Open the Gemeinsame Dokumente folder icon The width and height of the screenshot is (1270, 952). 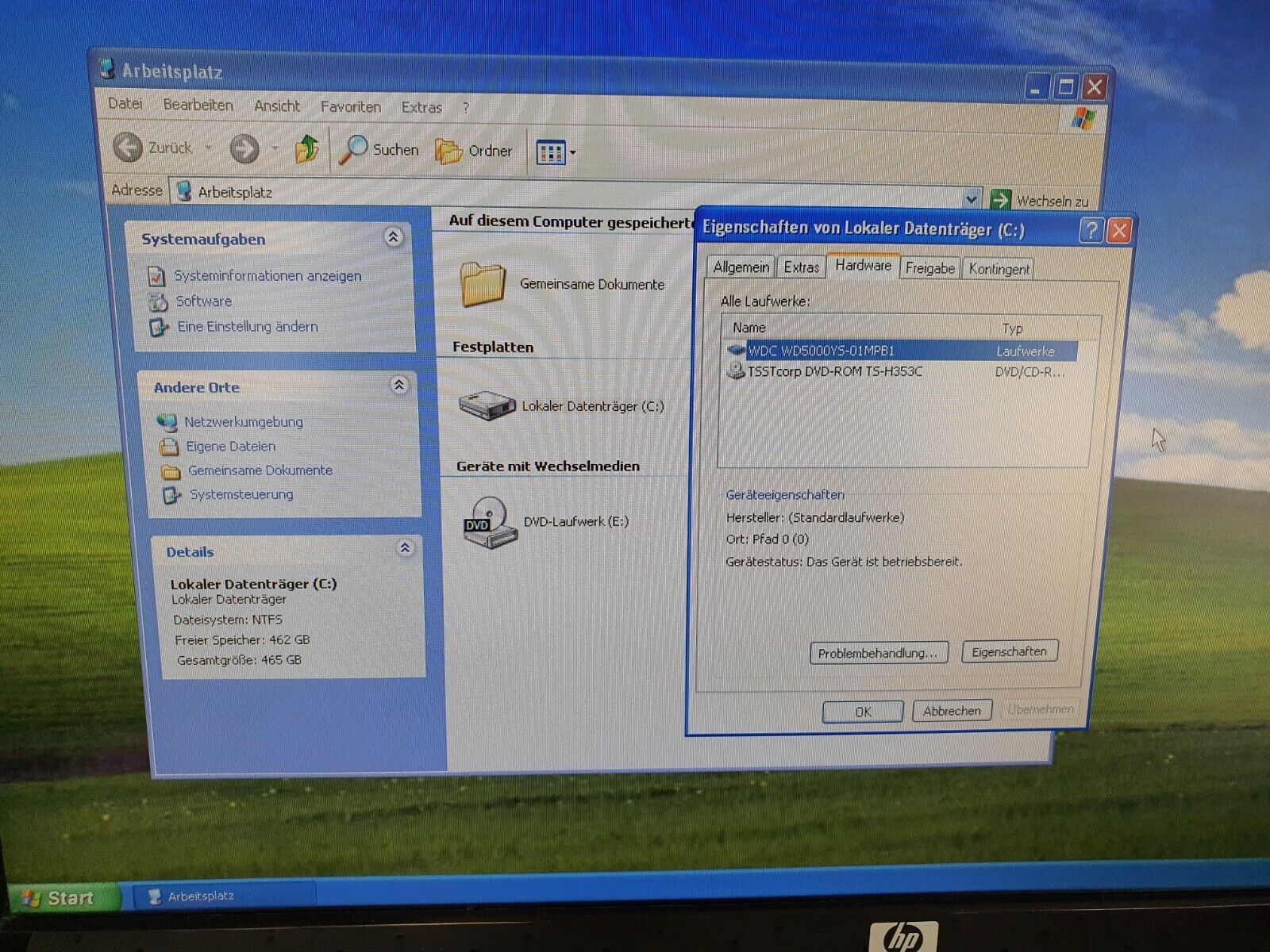[483, 284]
